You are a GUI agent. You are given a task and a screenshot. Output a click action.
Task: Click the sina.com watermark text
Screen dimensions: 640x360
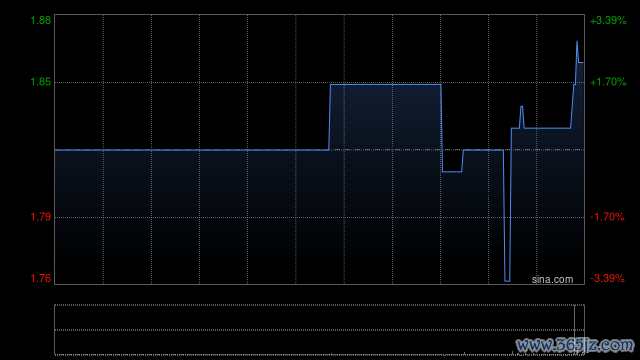tap(552, 279)
